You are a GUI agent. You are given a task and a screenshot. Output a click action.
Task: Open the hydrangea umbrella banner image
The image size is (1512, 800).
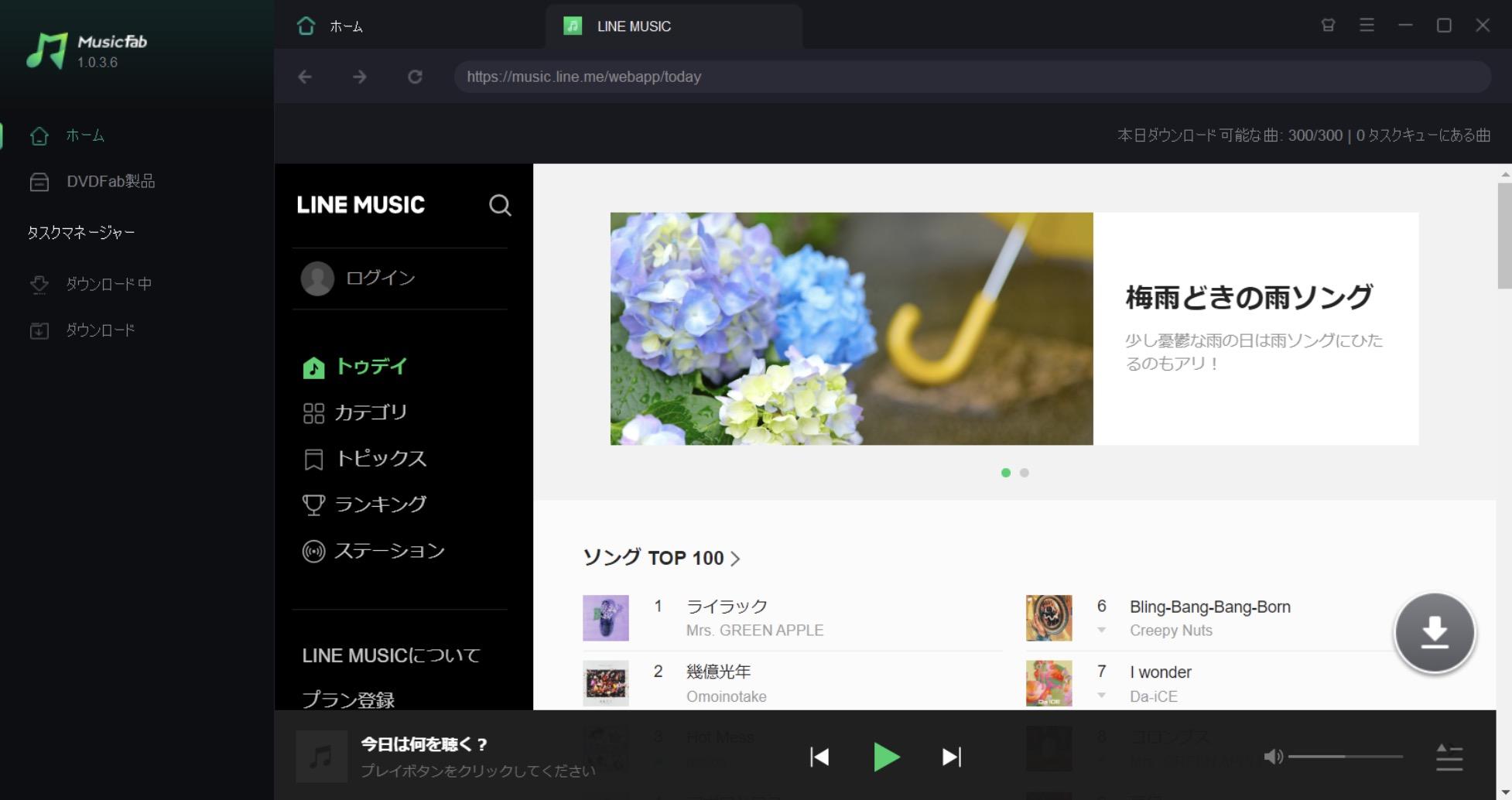851,329
